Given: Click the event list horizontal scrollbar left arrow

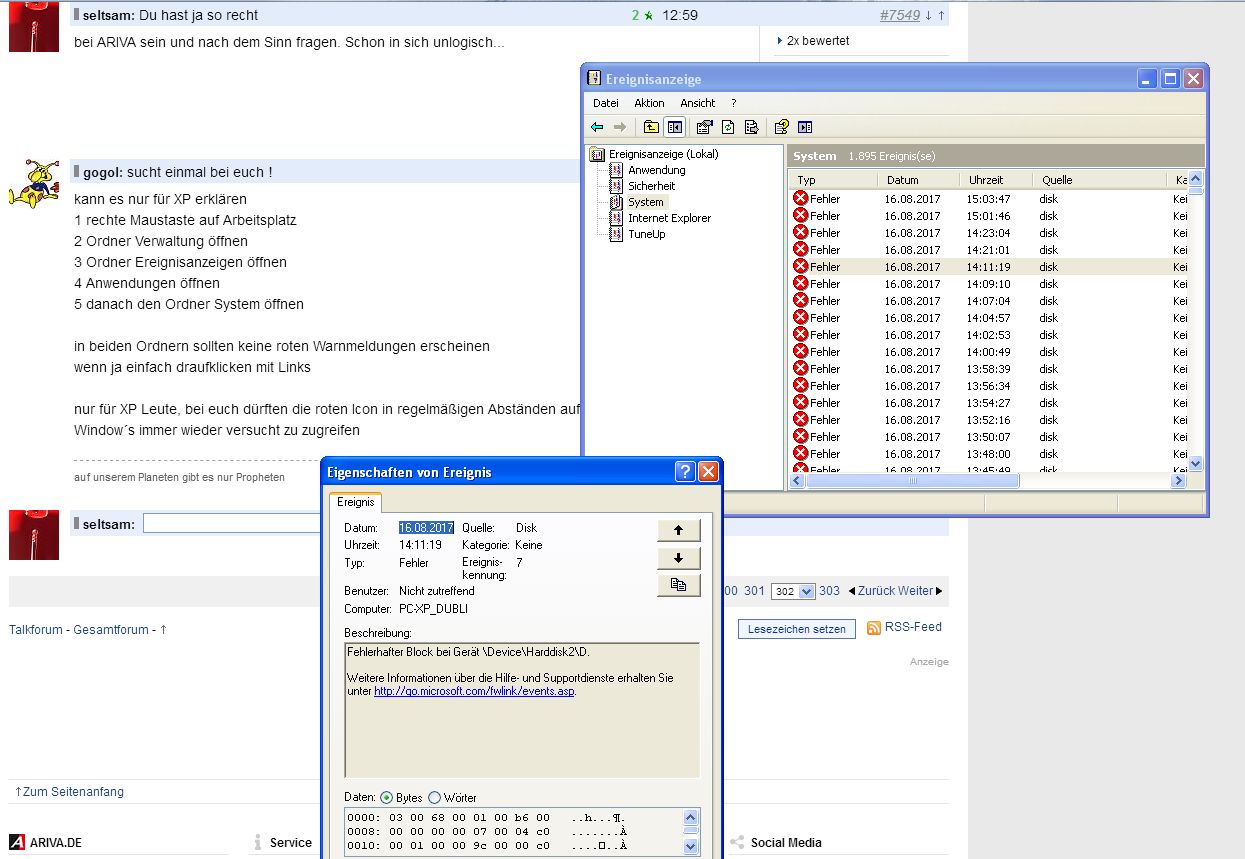Looking at the screenshot, I should click(797, 481).
